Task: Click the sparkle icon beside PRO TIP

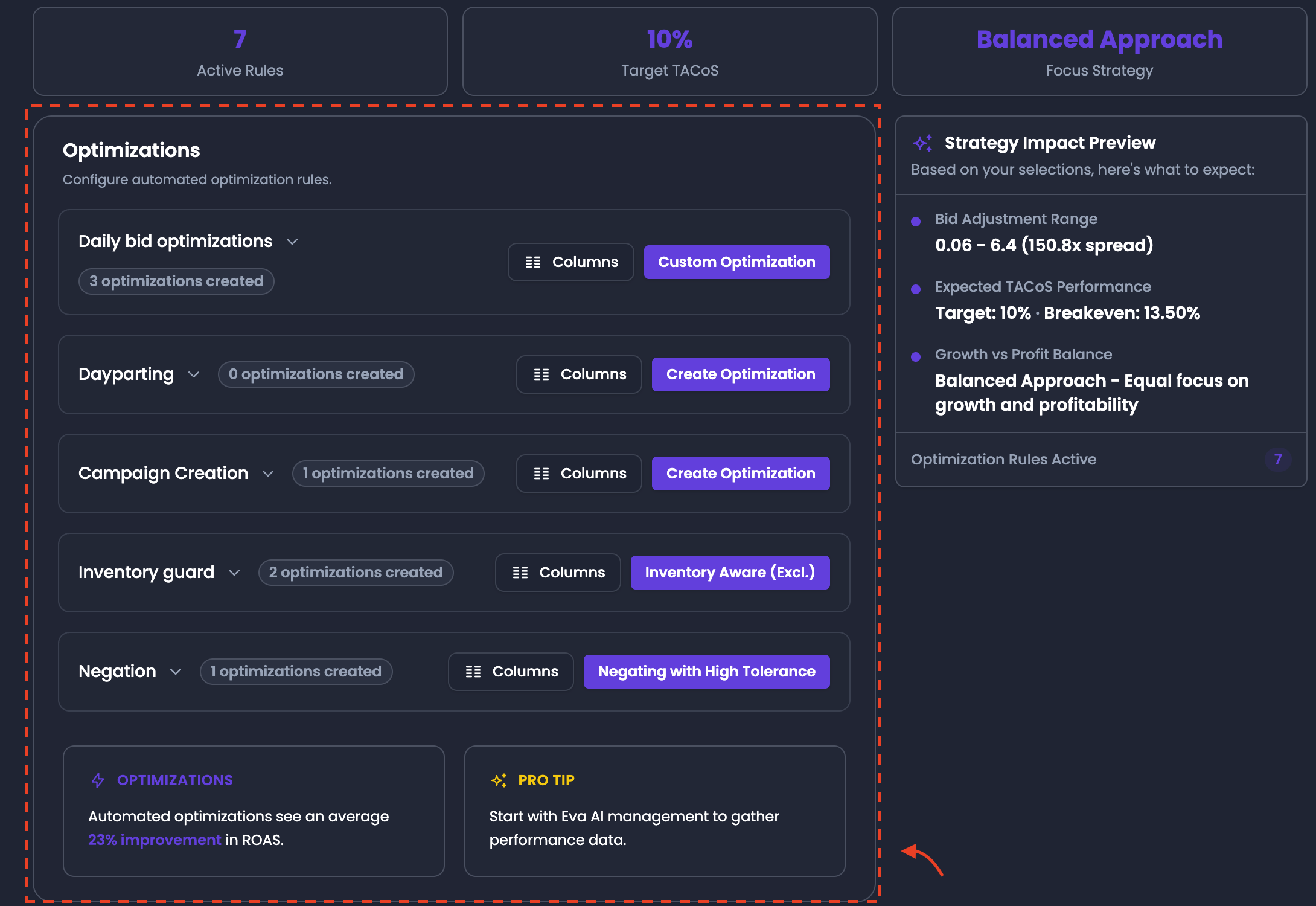Action: coord(499,780)
